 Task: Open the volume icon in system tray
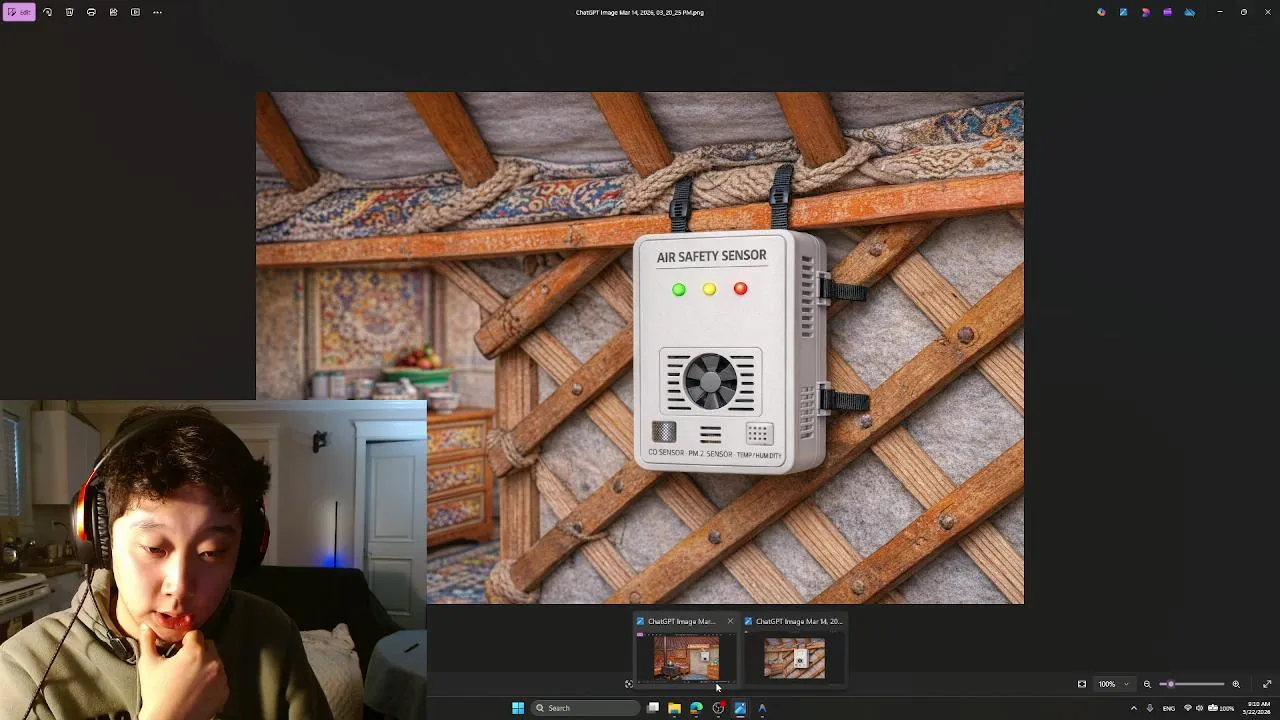[x=1200, y=708]
